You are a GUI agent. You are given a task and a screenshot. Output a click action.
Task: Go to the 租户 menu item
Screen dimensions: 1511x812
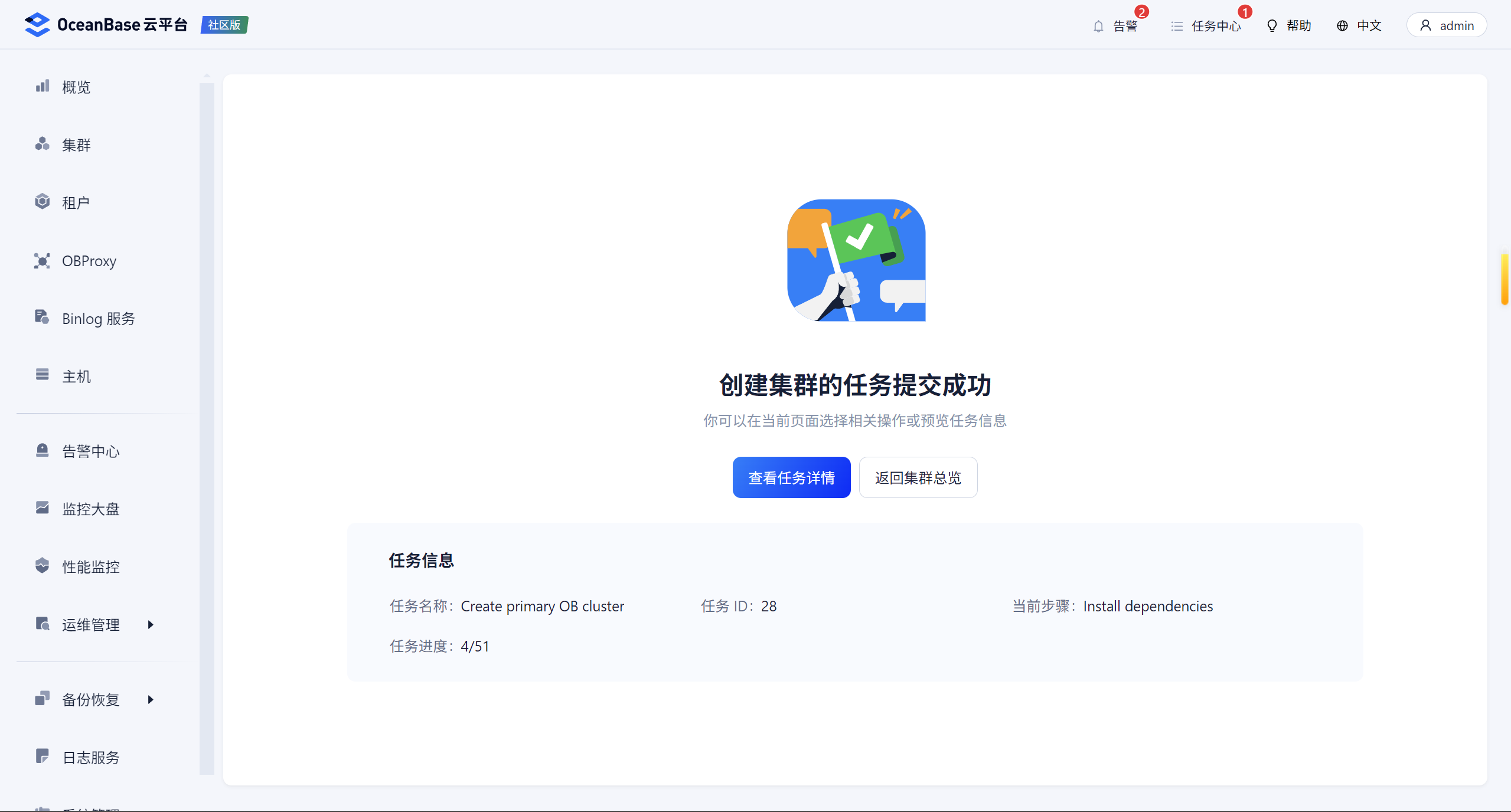(x=76, y=202)
